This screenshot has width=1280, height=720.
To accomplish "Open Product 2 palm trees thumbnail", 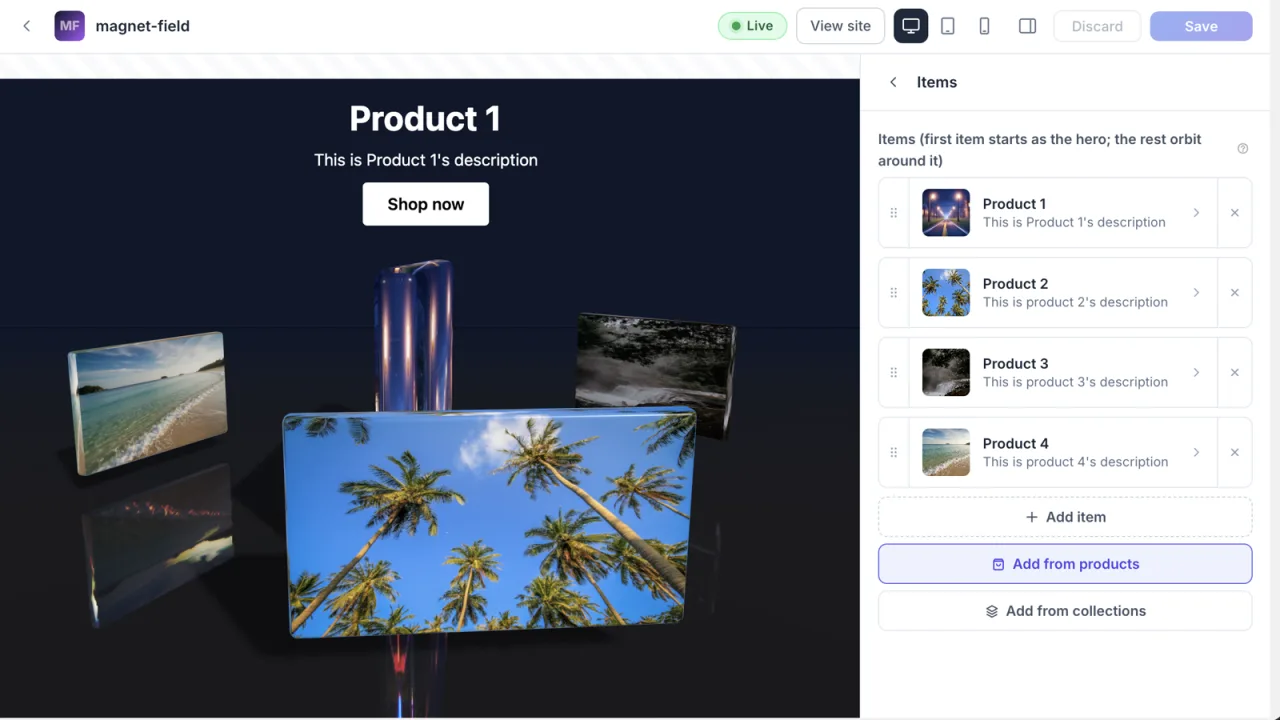I will (946, 293).
